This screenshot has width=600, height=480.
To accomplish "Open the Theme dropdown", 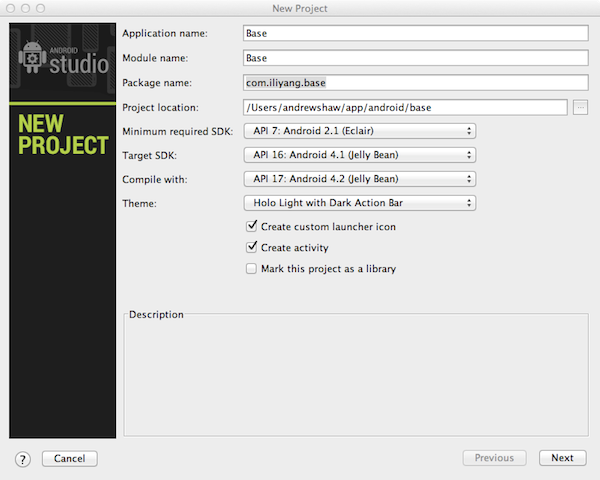I will [360, 203].
